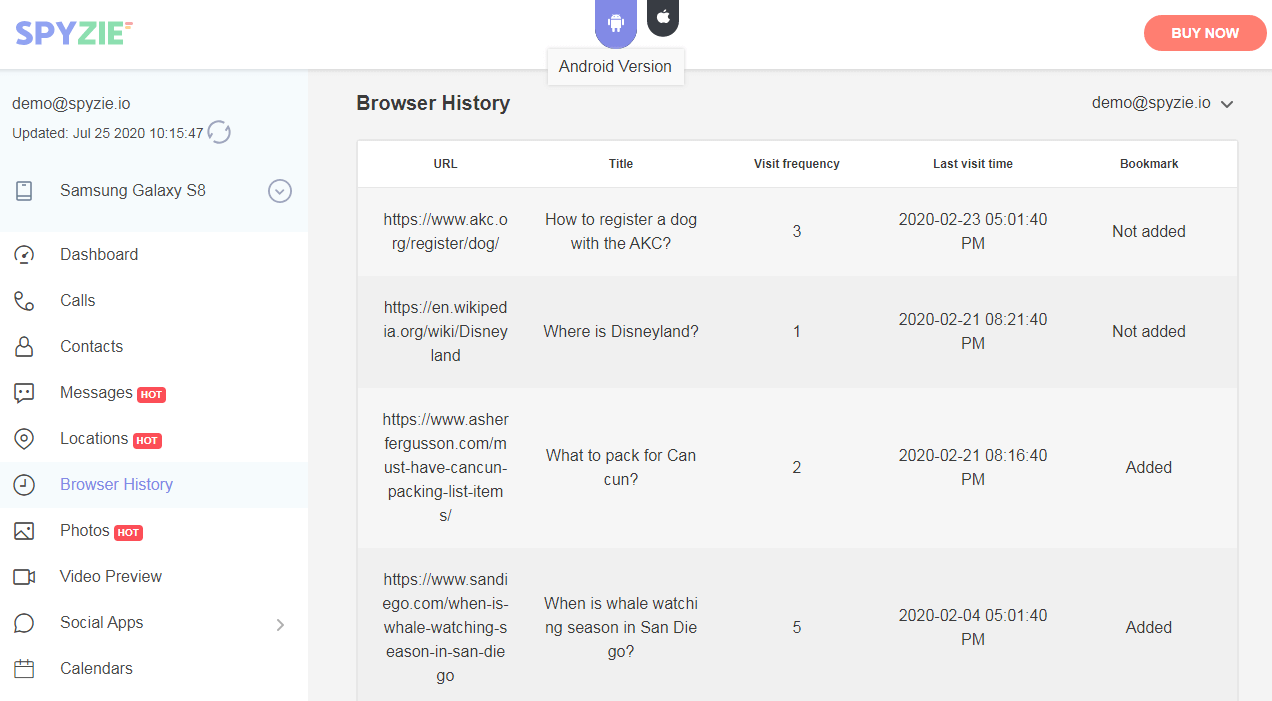Click the SPYZIE logo
The width and height of the screenshot is (1272, 701).
(x=74, y=33)
